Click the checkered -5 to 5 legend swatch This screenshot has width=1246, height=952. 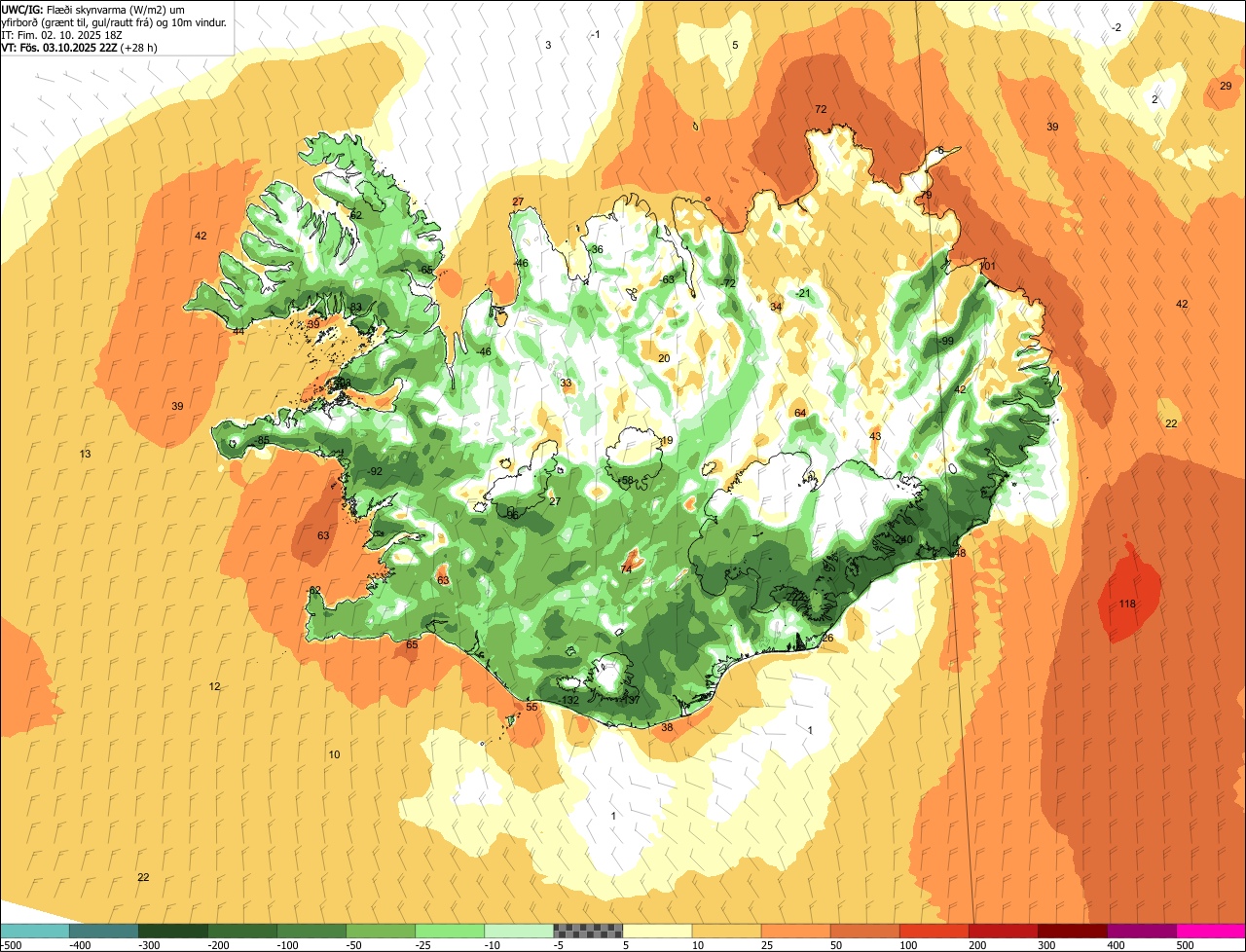588,931
